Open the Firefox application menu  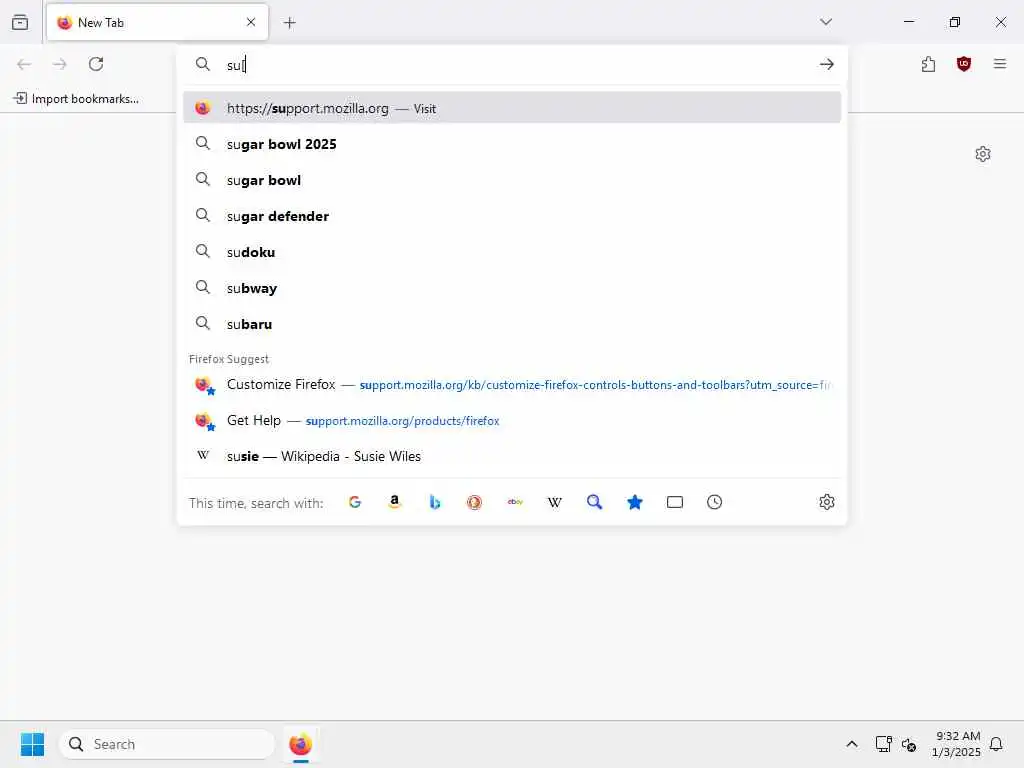pyautogui.click(x=1000, y=64)
